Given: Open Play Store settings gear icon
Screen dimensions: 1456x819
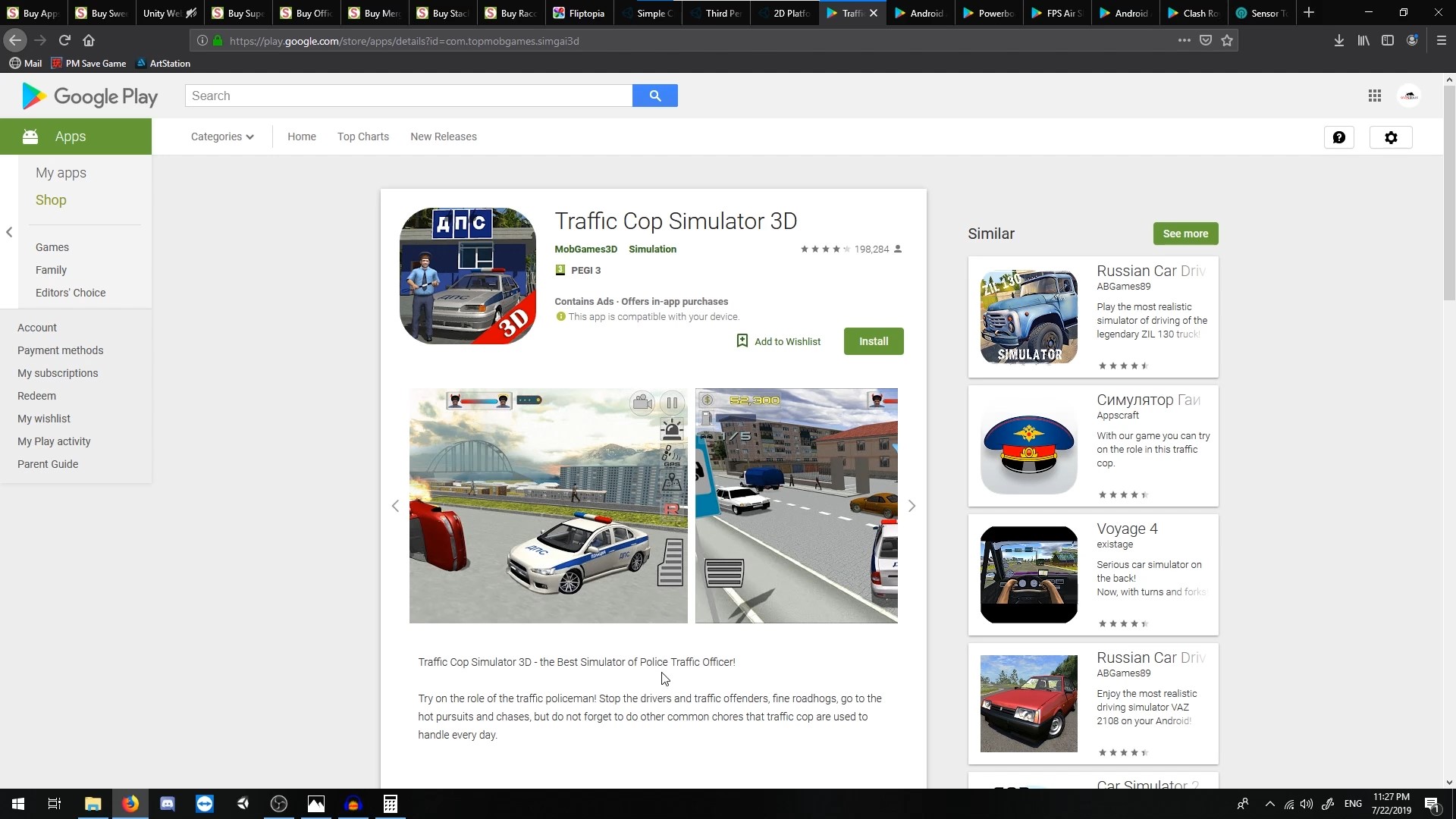Looking at the screenshot, I should click(x=1391, y=137).
